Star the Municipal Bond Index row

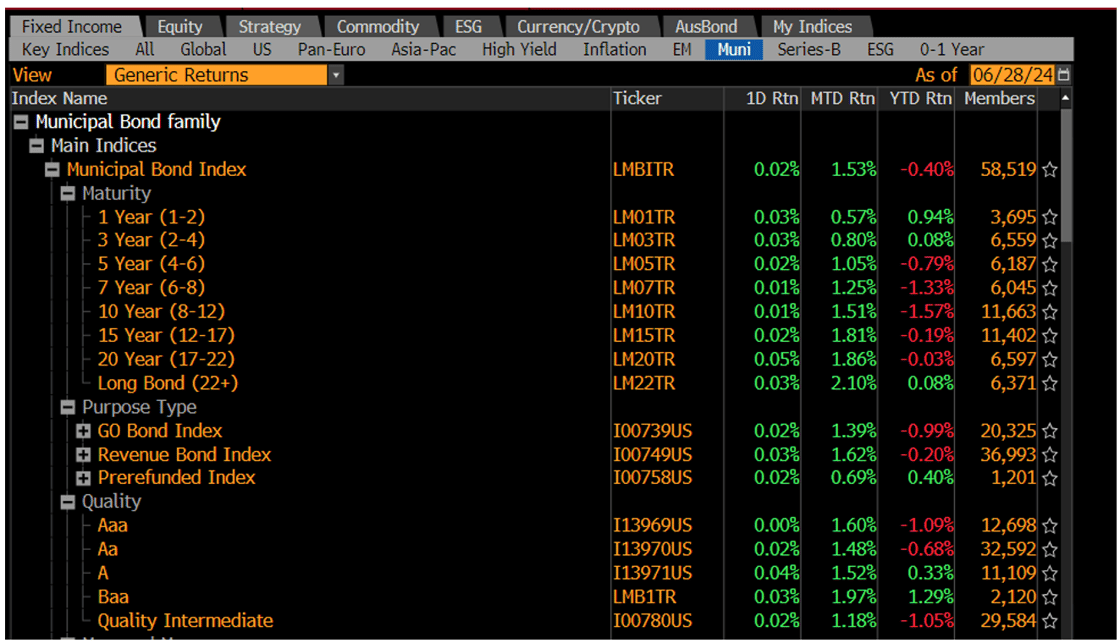(1050, 169)
